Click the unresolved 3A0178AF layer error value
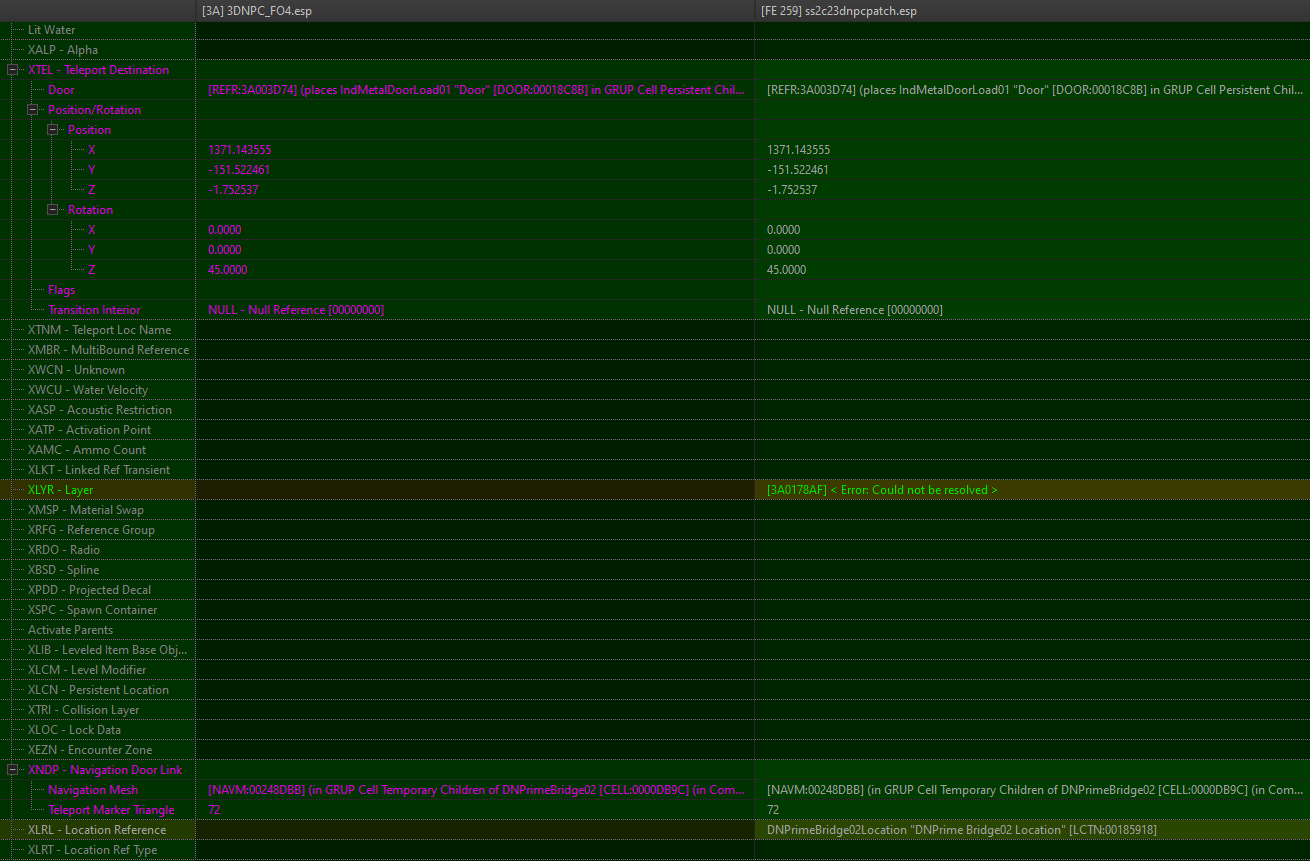 pos(881,490)
